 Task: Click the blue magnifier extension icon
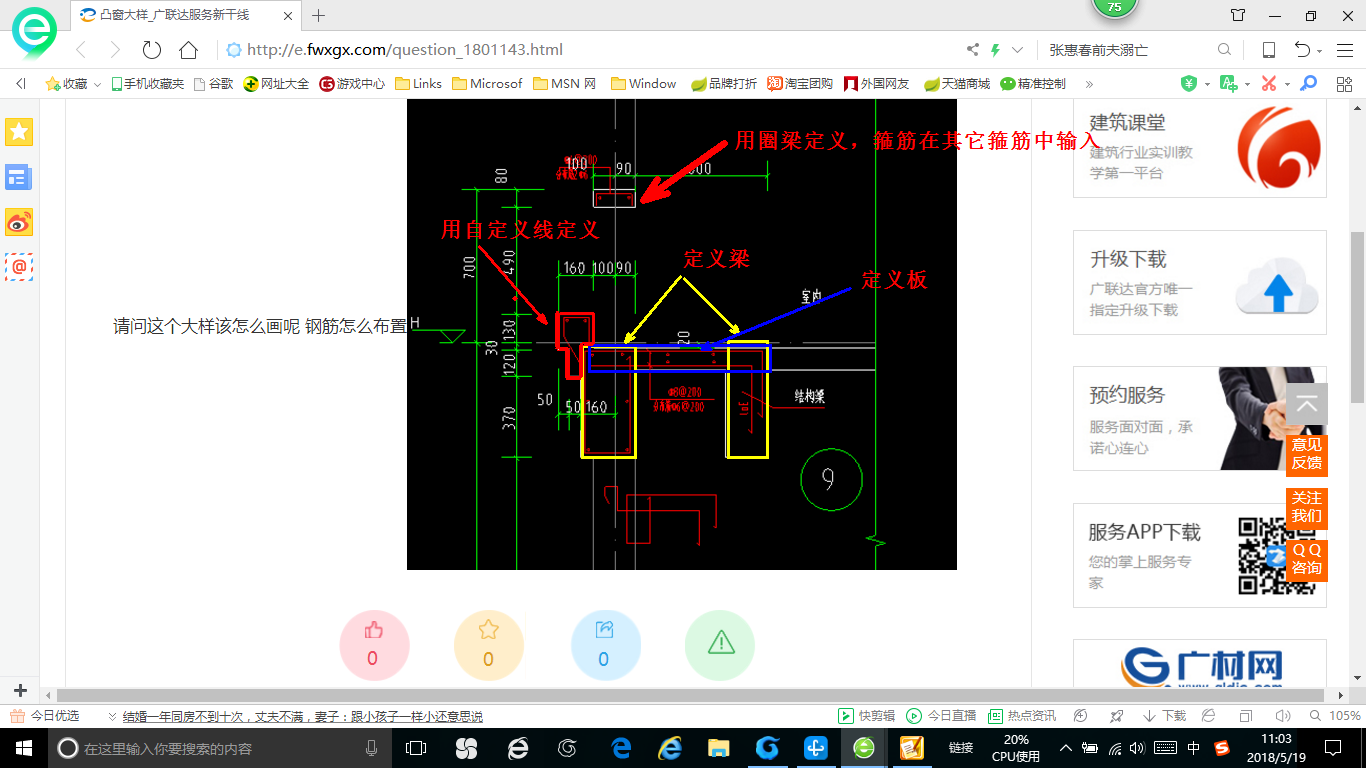pos(1308,84)
